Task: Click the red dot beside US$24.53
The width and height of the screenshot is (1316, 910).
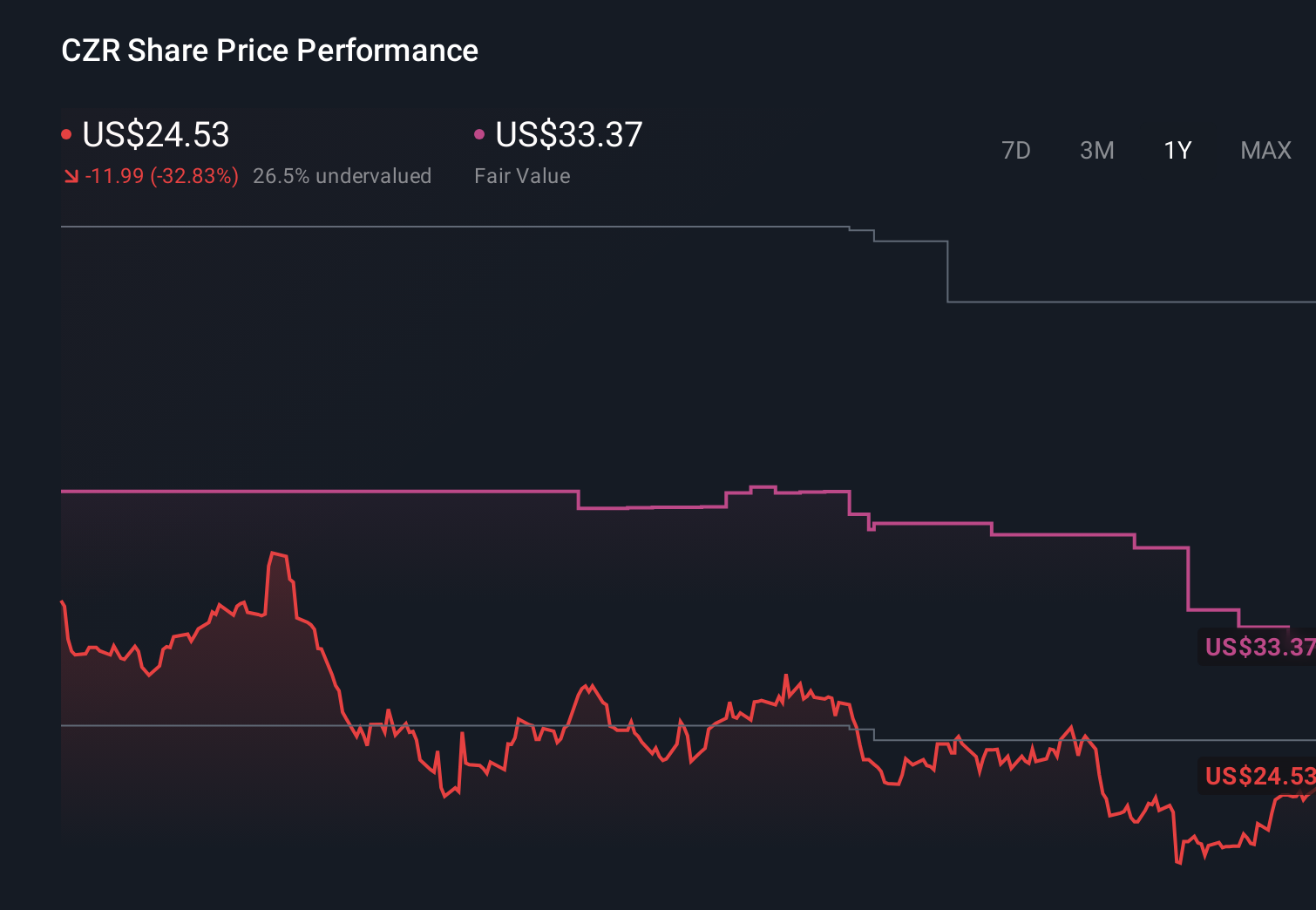Action: [x=67, y=132]
